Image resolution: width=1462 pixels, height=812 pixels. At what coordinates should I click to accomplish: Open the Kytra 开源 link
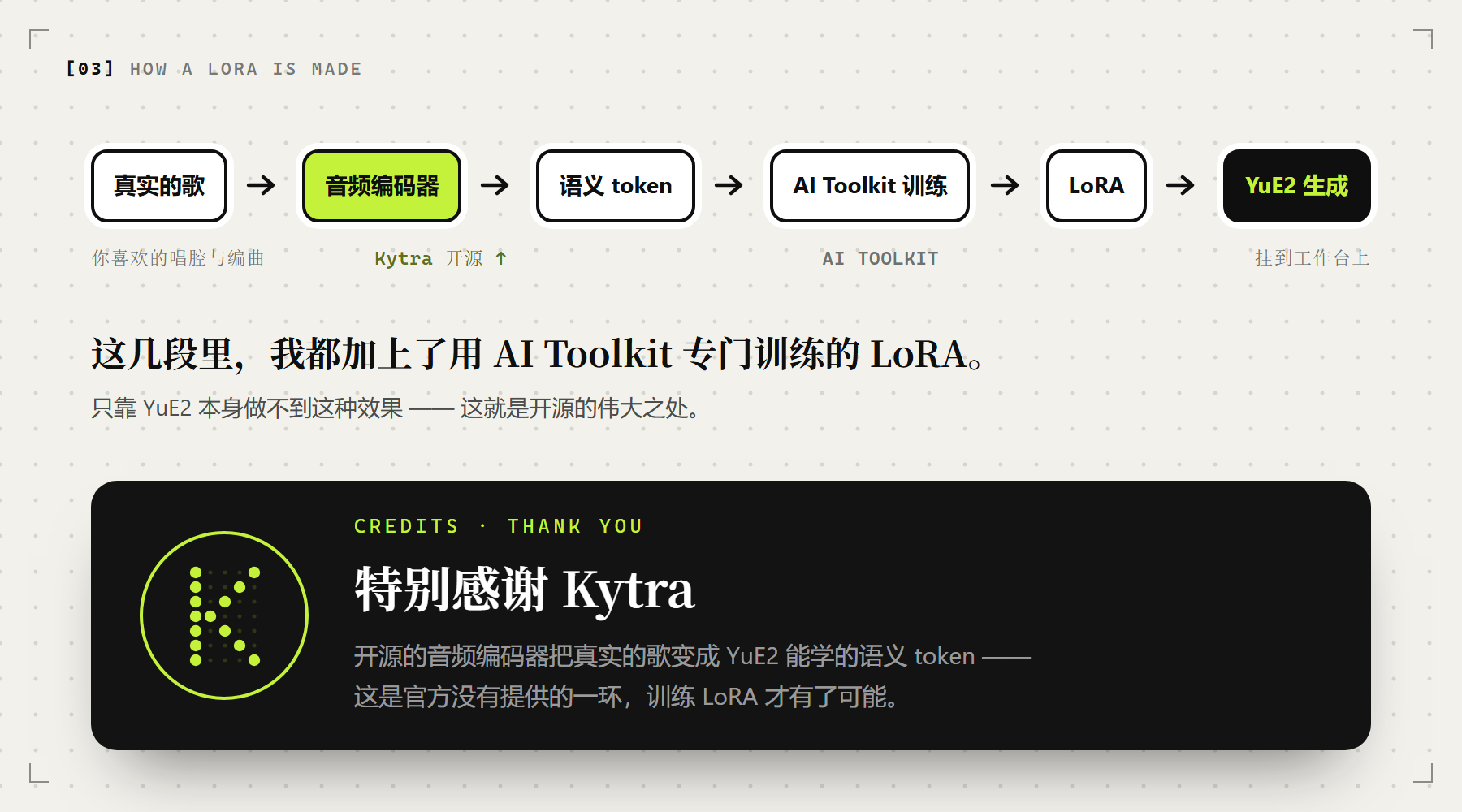click(441, 258)
